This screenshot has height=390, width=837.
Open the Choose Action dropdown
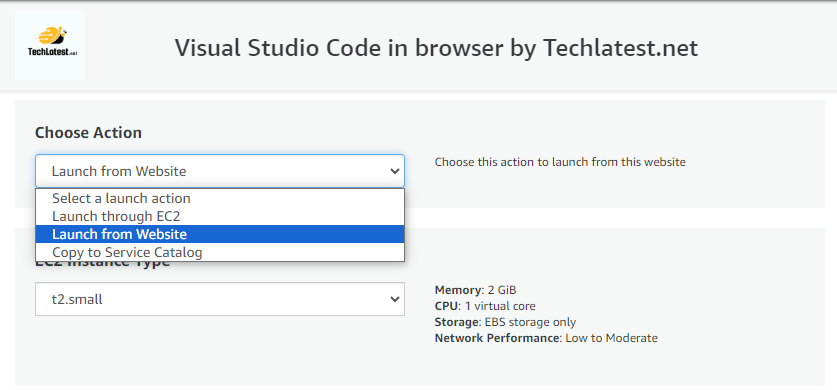pos(220,171)
